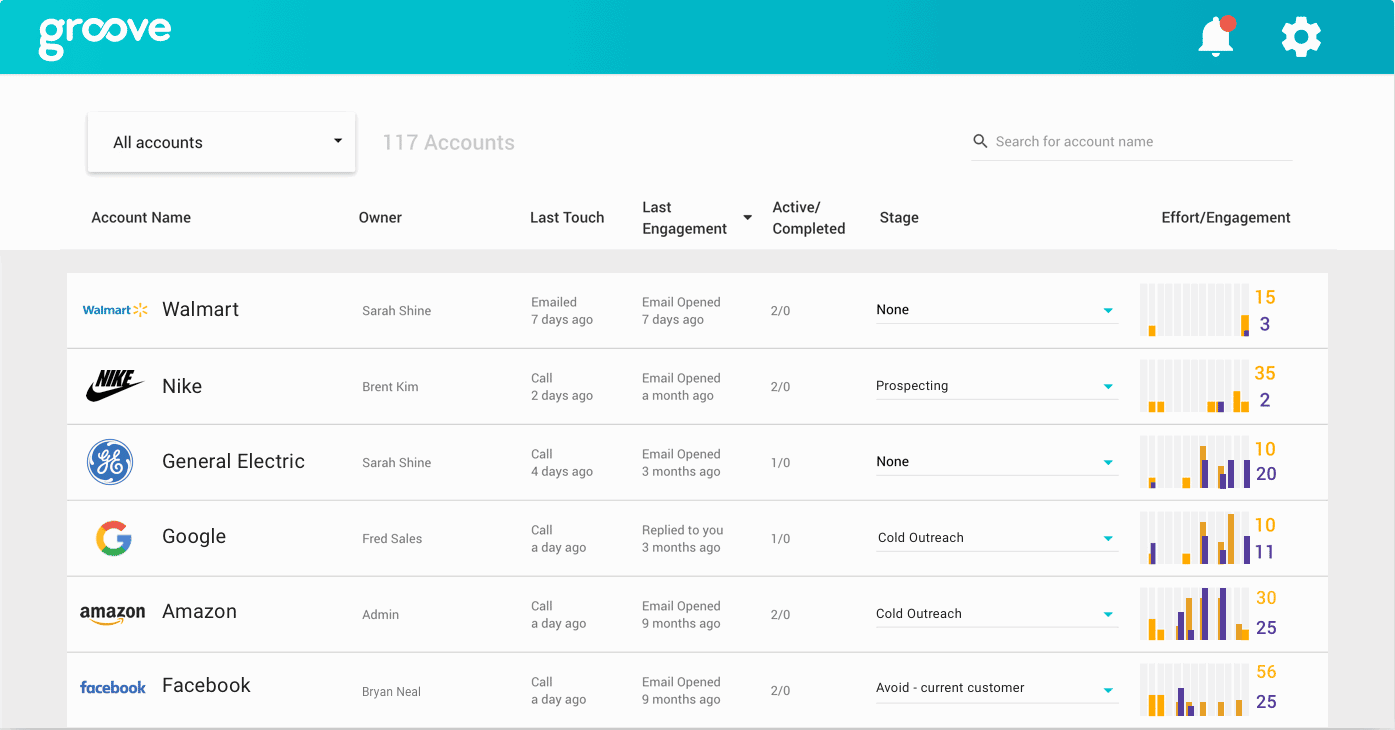Open the Amazon account name
Image resolution: width=1395 pixels, height=730 pixels.
tap(199, 611)
